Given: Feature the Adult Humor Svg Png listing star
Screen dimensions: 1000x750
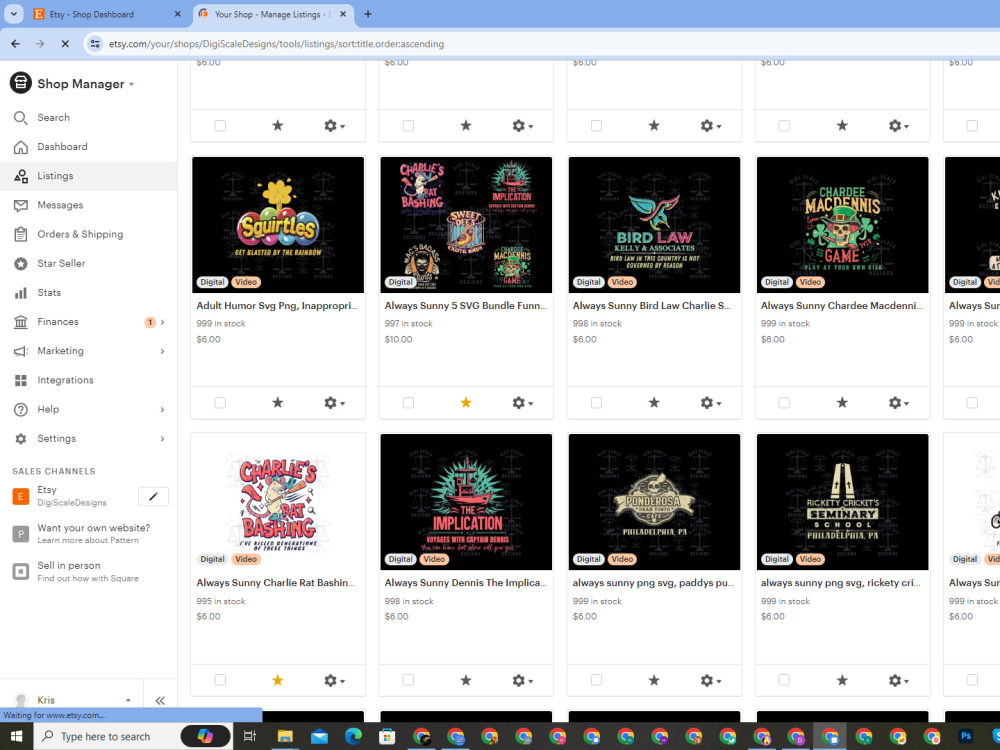Looking at the screenshot, I should pyautogui.click(x=277, y=402).
